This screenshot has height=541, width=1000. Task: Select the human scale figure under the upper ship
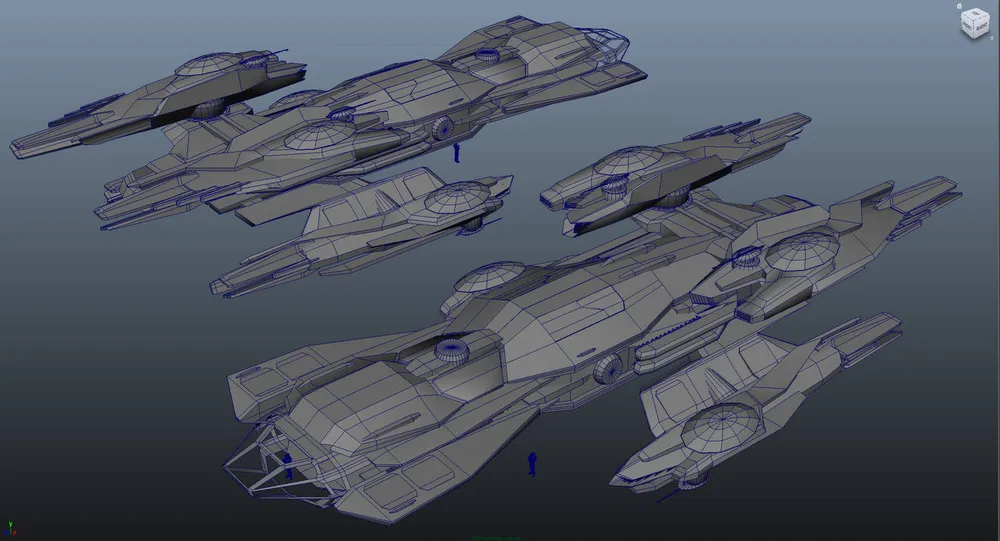(457, 152)
